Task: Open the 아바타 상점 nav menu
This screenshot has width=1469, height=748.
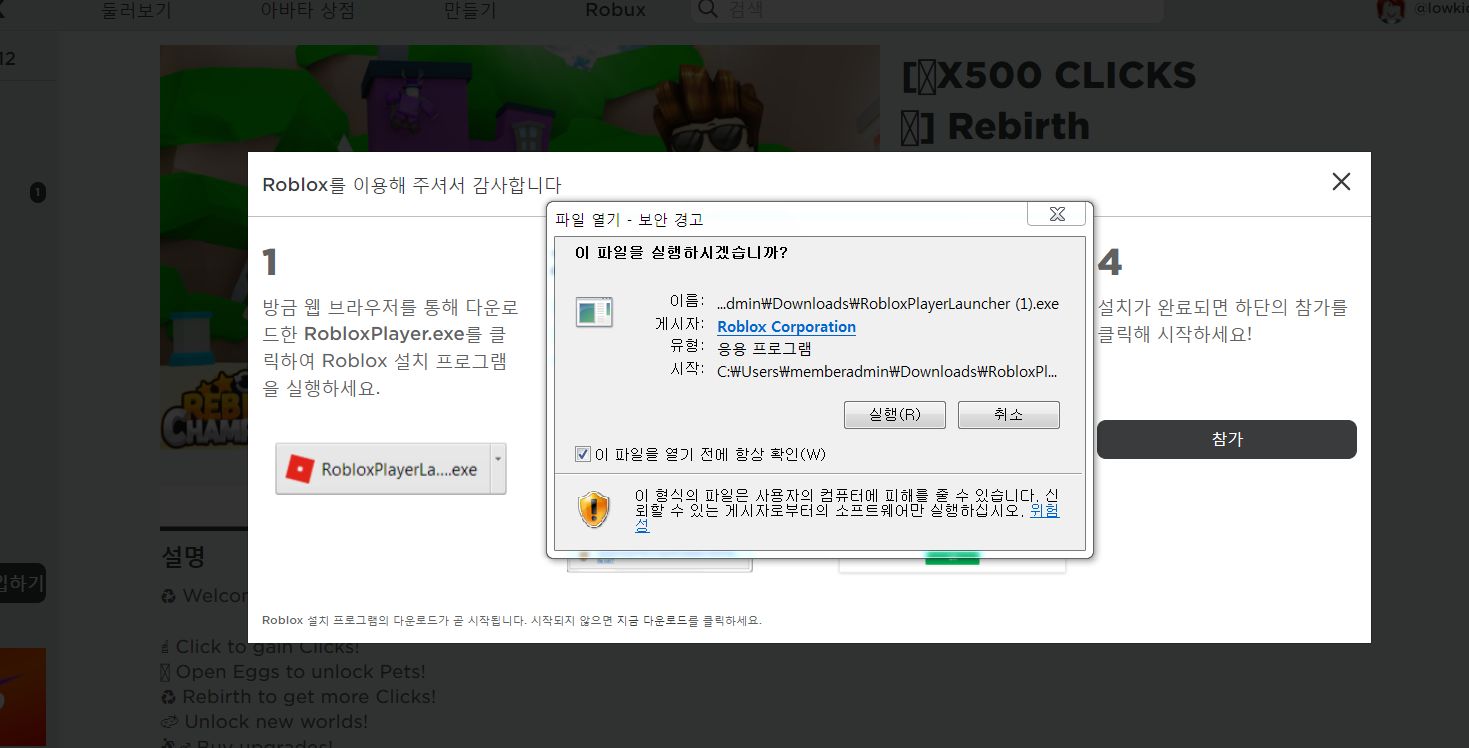Action: tap(307, 11)
